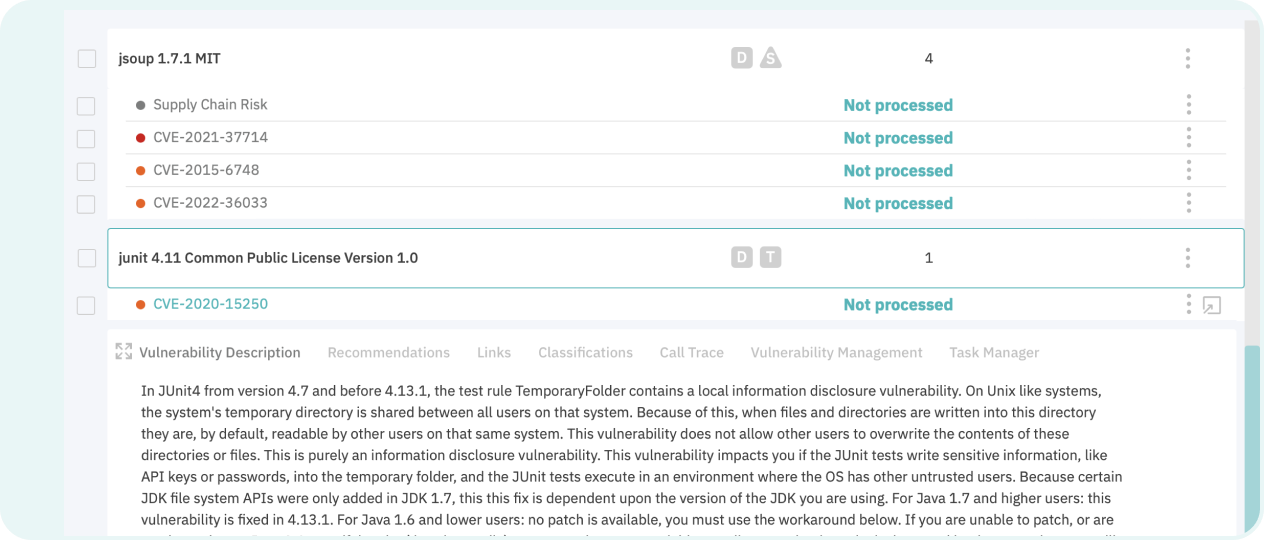Image resolution: width=1264 pixels, height=540 pixels.
Task: Open the Task Manager tab
Action: tap(994, 352)
